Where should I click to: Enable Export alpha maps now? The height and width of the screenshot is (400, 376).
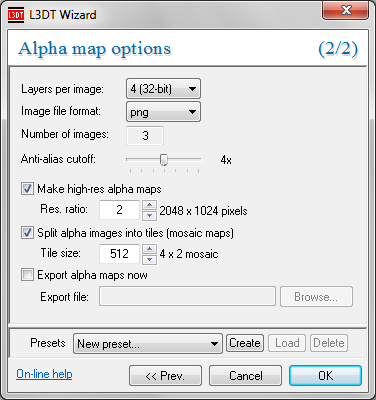[x=27, y=275]
